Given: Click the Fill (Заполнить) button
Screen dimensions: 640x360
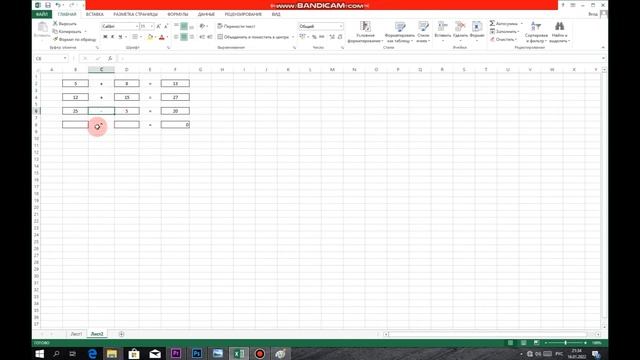Looking at the screenshot, I should tap(504, 31).
